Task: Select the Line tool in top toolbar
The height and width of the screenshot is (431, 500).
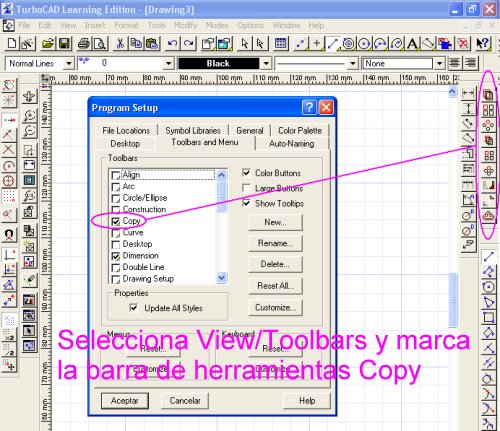Action: point(332,43)
